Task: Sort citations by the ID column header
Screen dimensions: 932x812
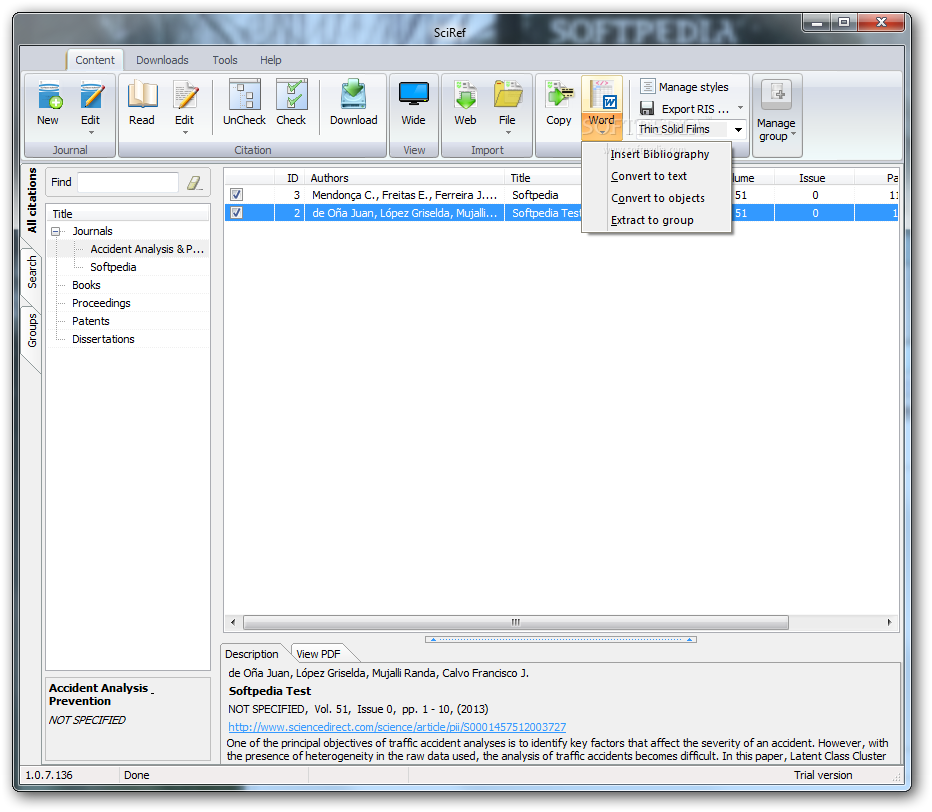Action: [x=289, y=178]
